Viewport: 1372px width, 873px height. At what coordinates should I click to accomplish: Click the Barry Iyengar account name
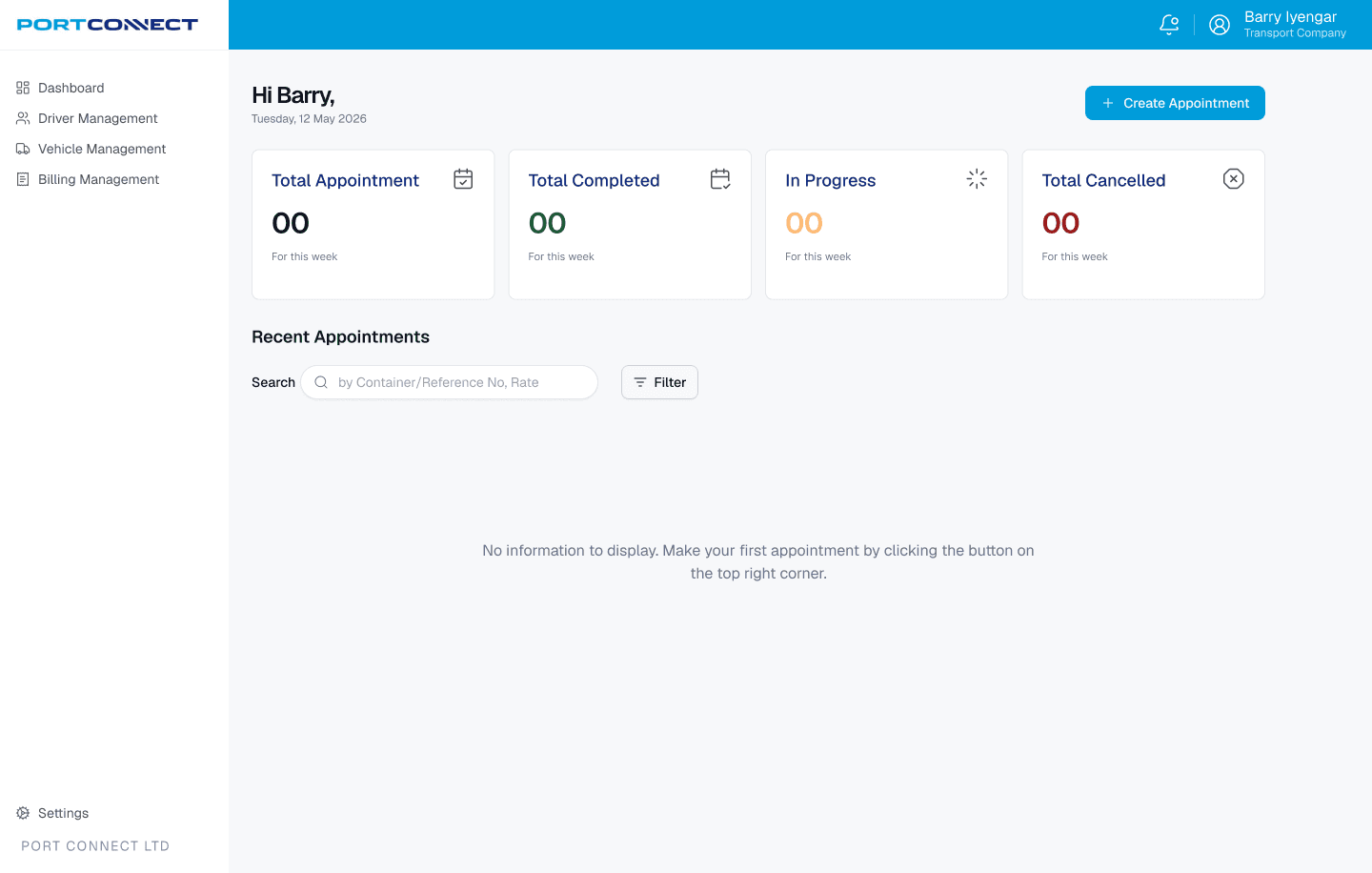1290,17
